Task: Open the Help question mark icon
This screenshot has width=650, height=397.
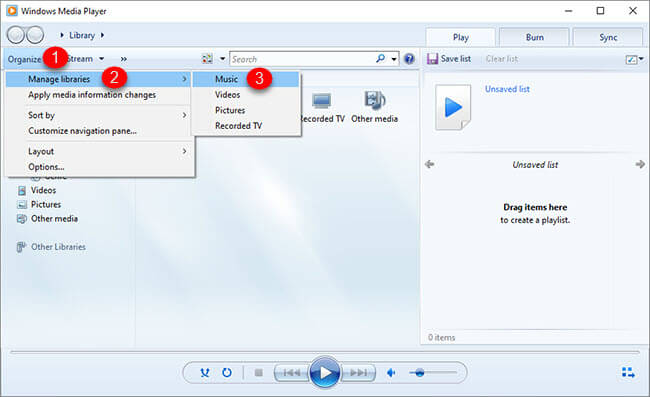Action: [410, 59]
